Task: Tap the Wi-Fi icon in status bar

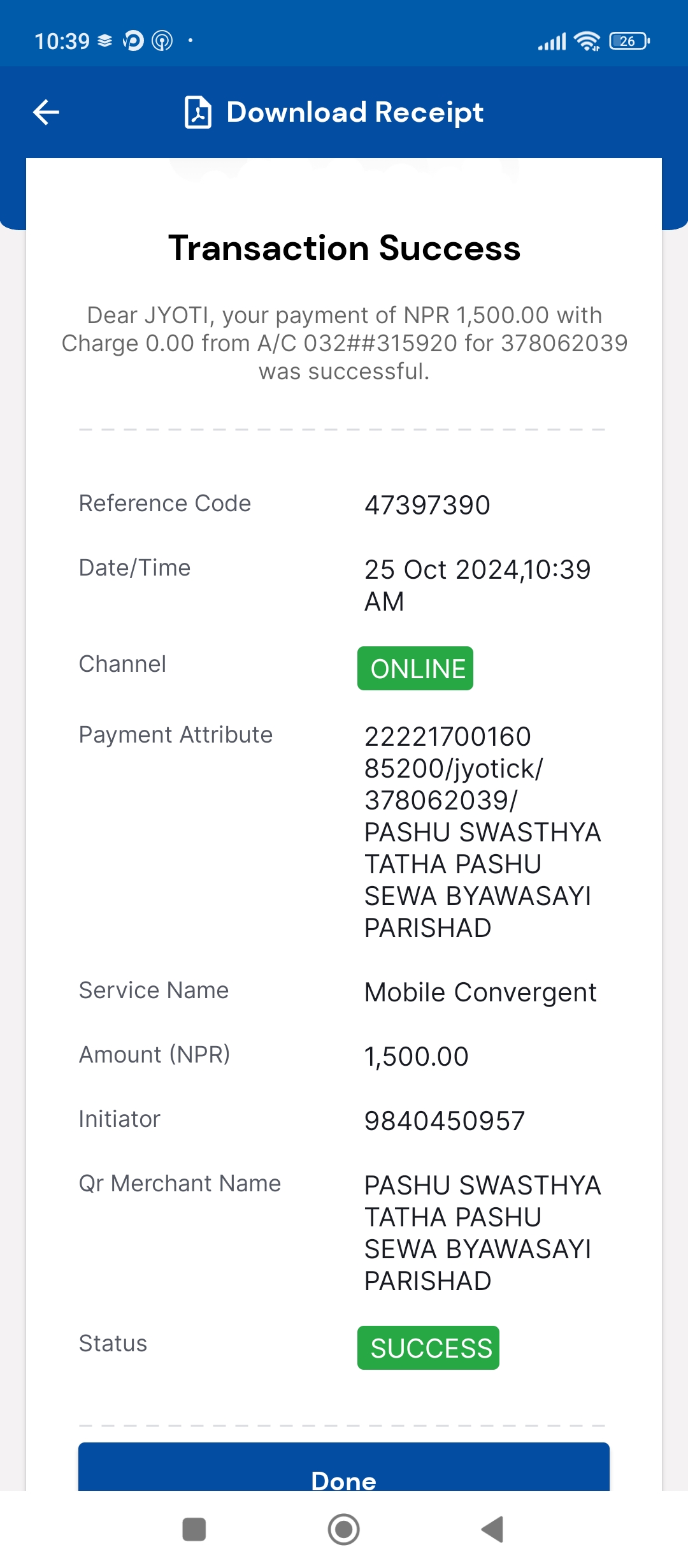Action: tap(587, 41)
